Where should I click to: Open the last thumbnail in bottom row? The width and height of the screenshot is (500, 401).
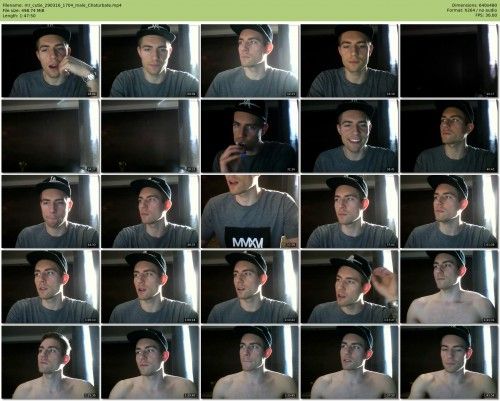(449, 362)
